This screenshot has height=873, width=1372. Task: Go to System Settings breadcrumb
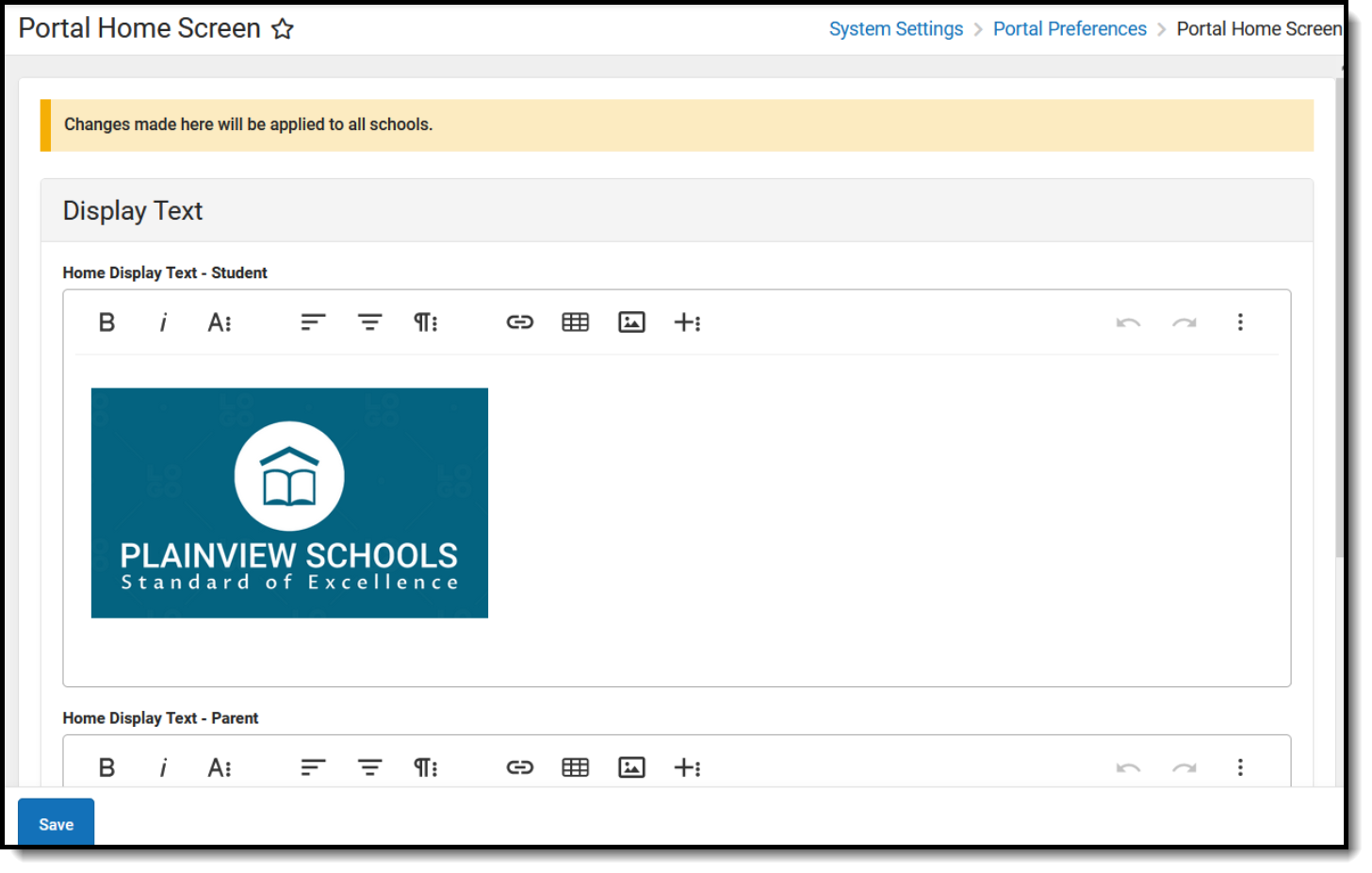[896, 29]
